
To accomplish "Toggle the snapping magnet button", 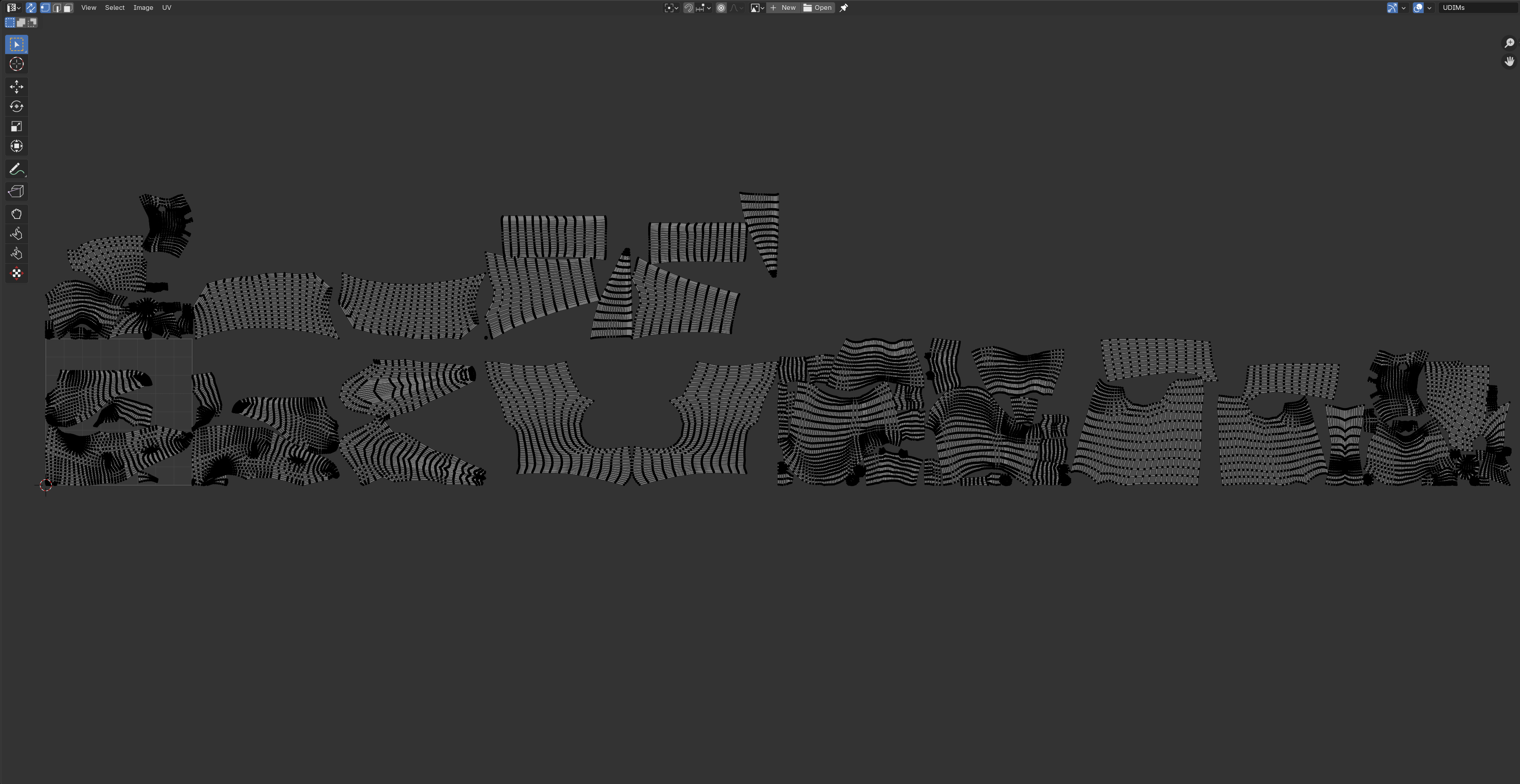I will coord(688,8).
